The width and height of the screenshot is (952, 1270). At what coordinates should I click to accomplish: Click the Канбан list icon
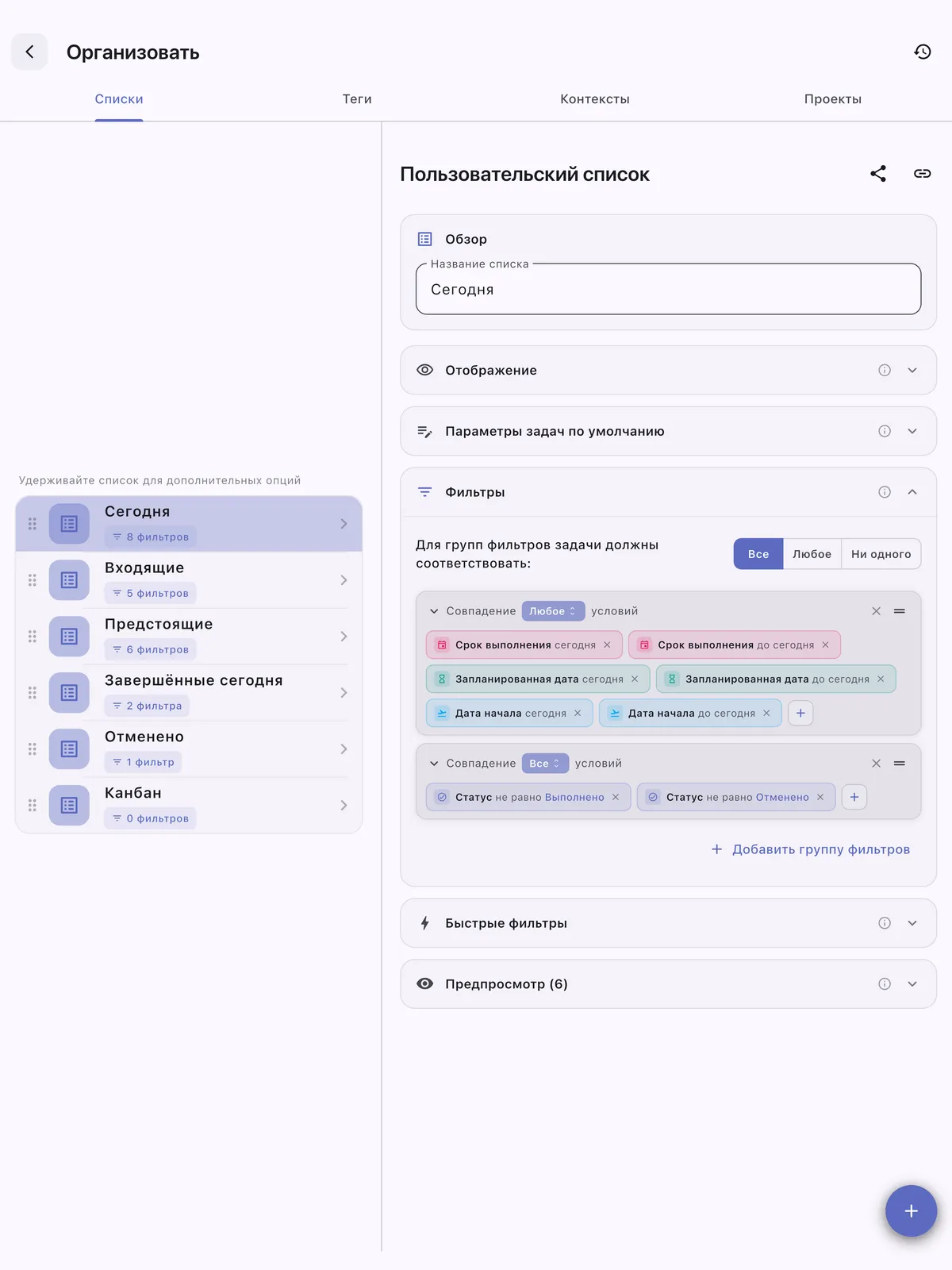click(x=69, y=806)
